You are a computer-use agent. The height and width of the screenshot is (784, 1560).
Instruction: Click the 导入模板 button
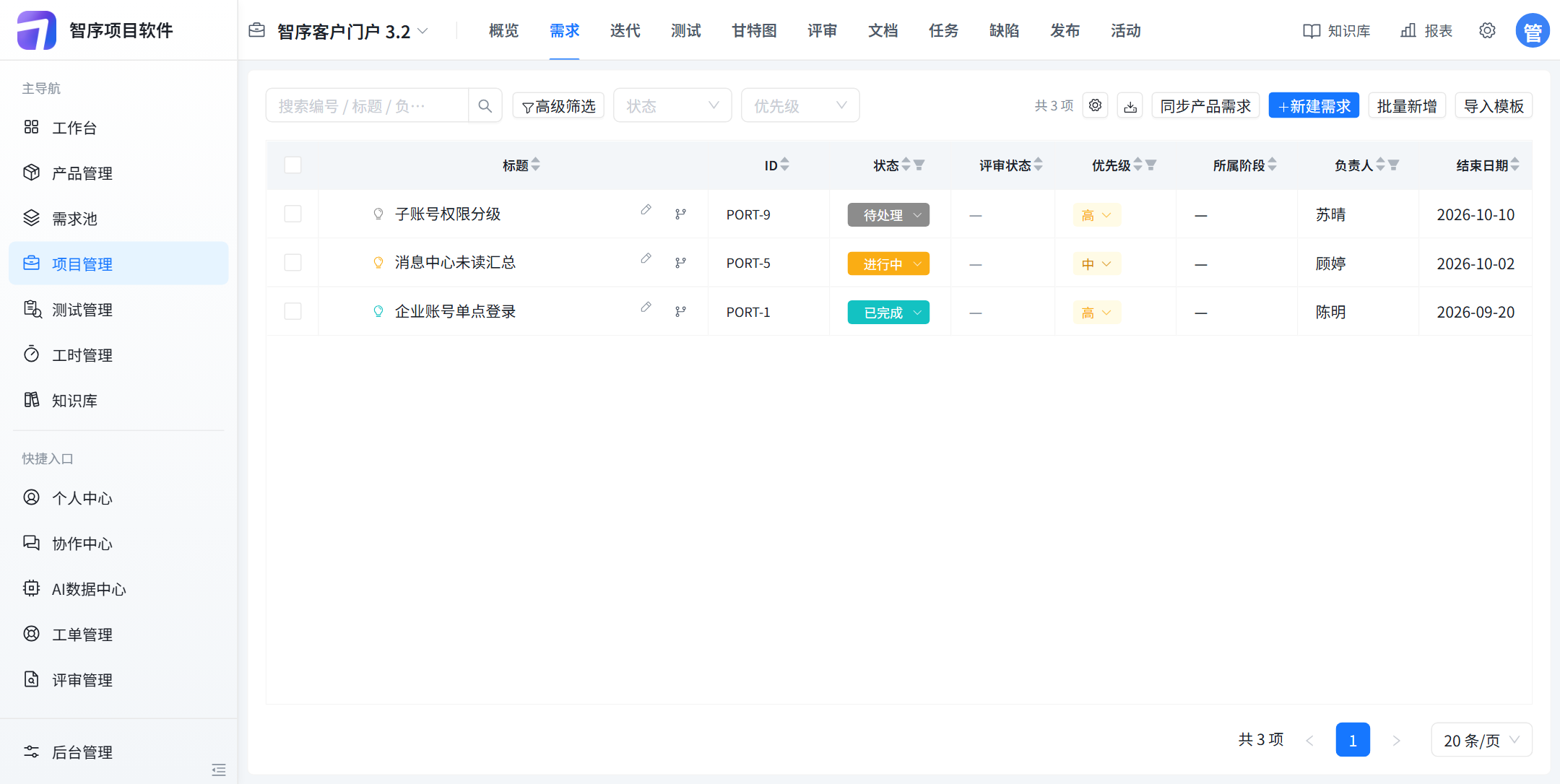coord(1494,106)
